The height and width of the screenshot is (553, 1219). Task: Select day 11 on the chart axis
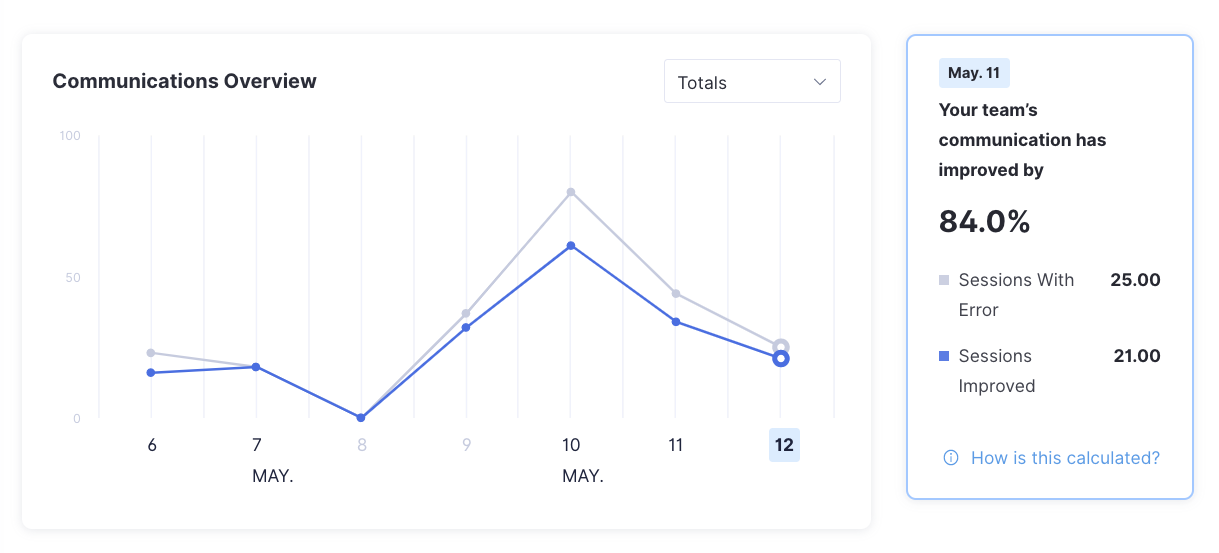pyautogui.click(x=676, y=445)
